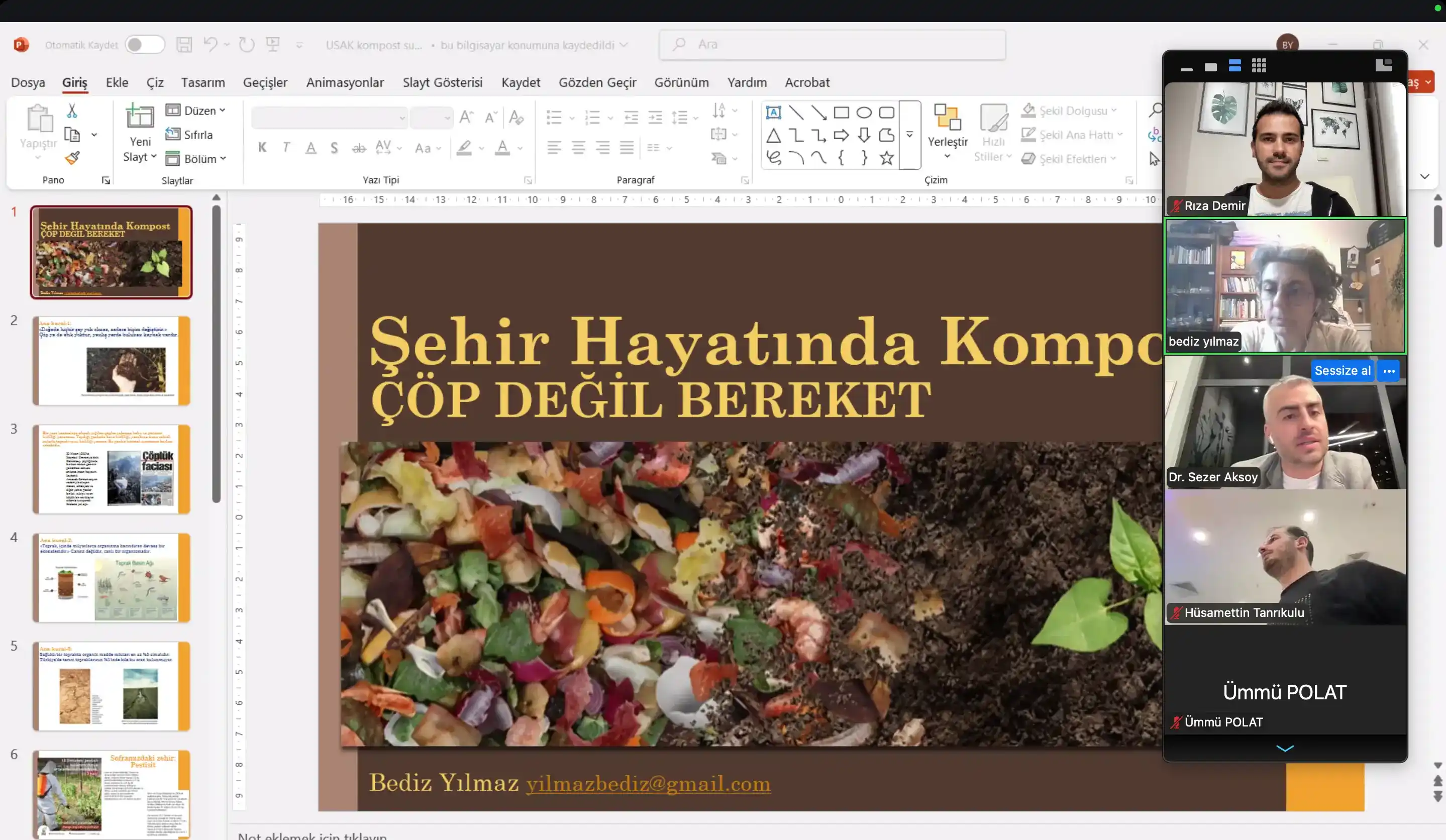The height and width of the screenshot is (840, 1446).
Task: Switch to the Ekle ribbon tab
Action: tap(117, 82)
